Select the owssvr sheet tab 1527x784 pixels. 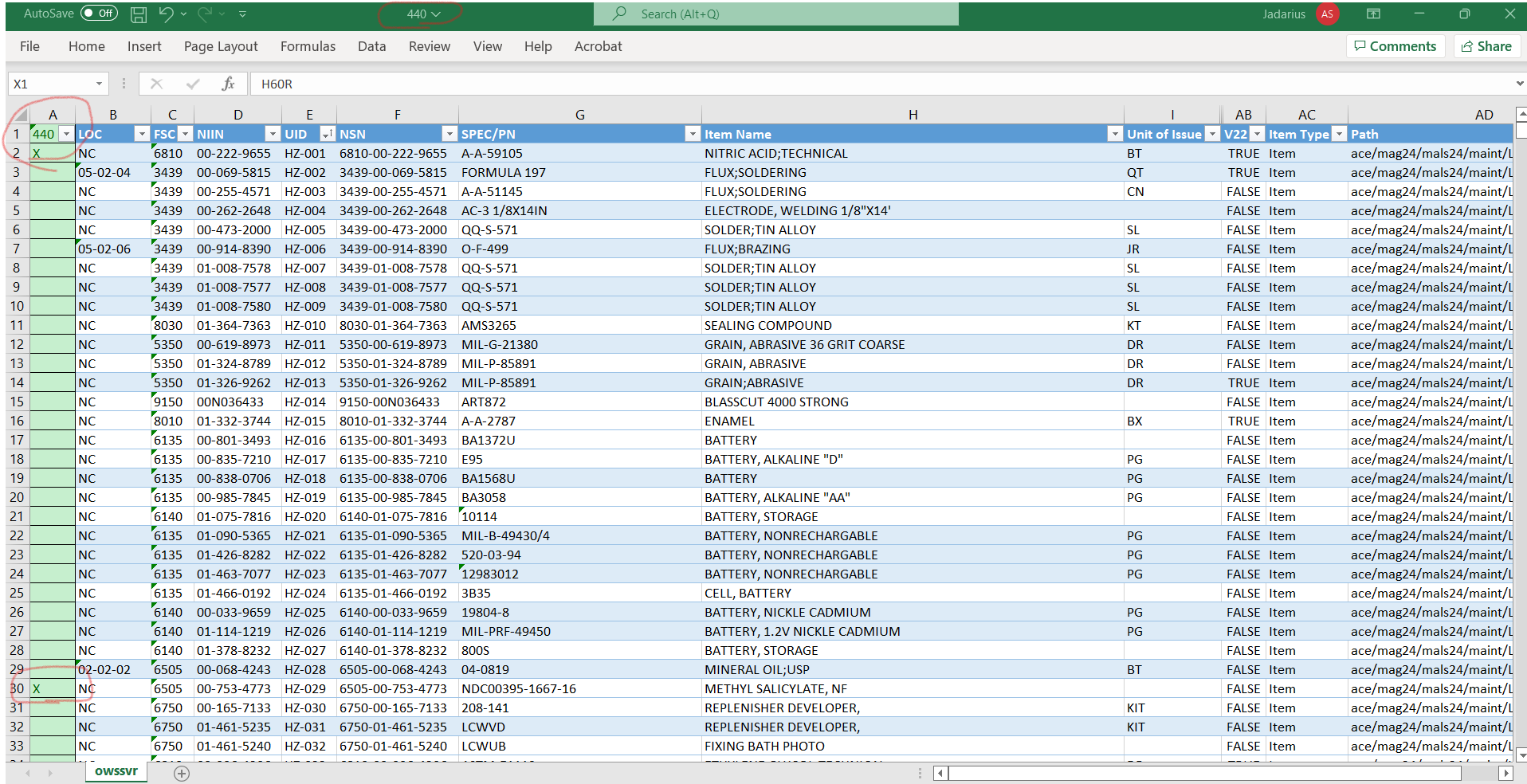tap(115, 772)
